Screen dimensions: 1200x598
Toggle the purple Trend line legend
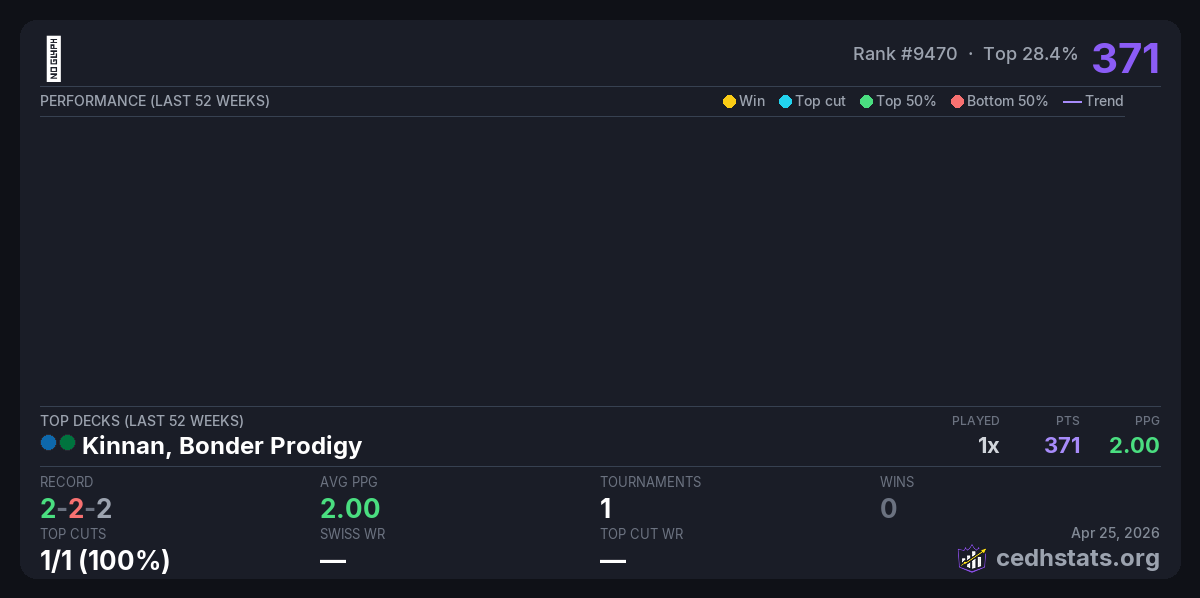pos(1072,101)
